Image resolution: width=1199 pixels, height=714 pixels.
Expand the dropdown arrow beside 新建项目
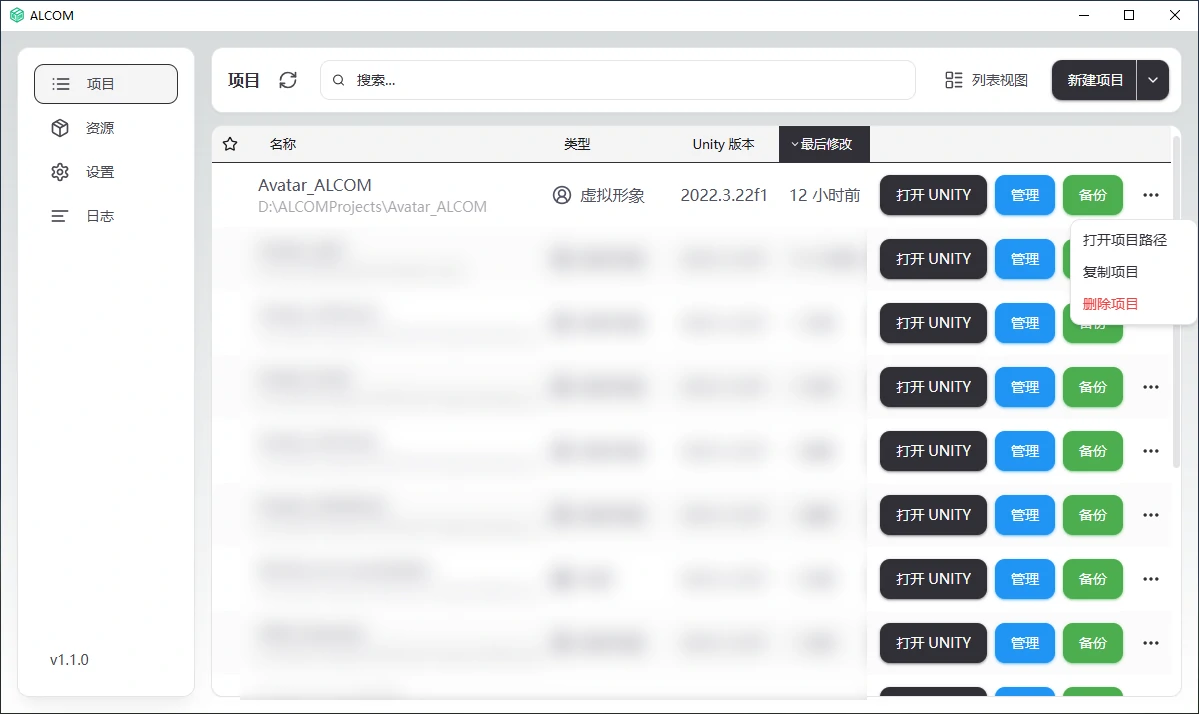click(x=1152, y=80)
